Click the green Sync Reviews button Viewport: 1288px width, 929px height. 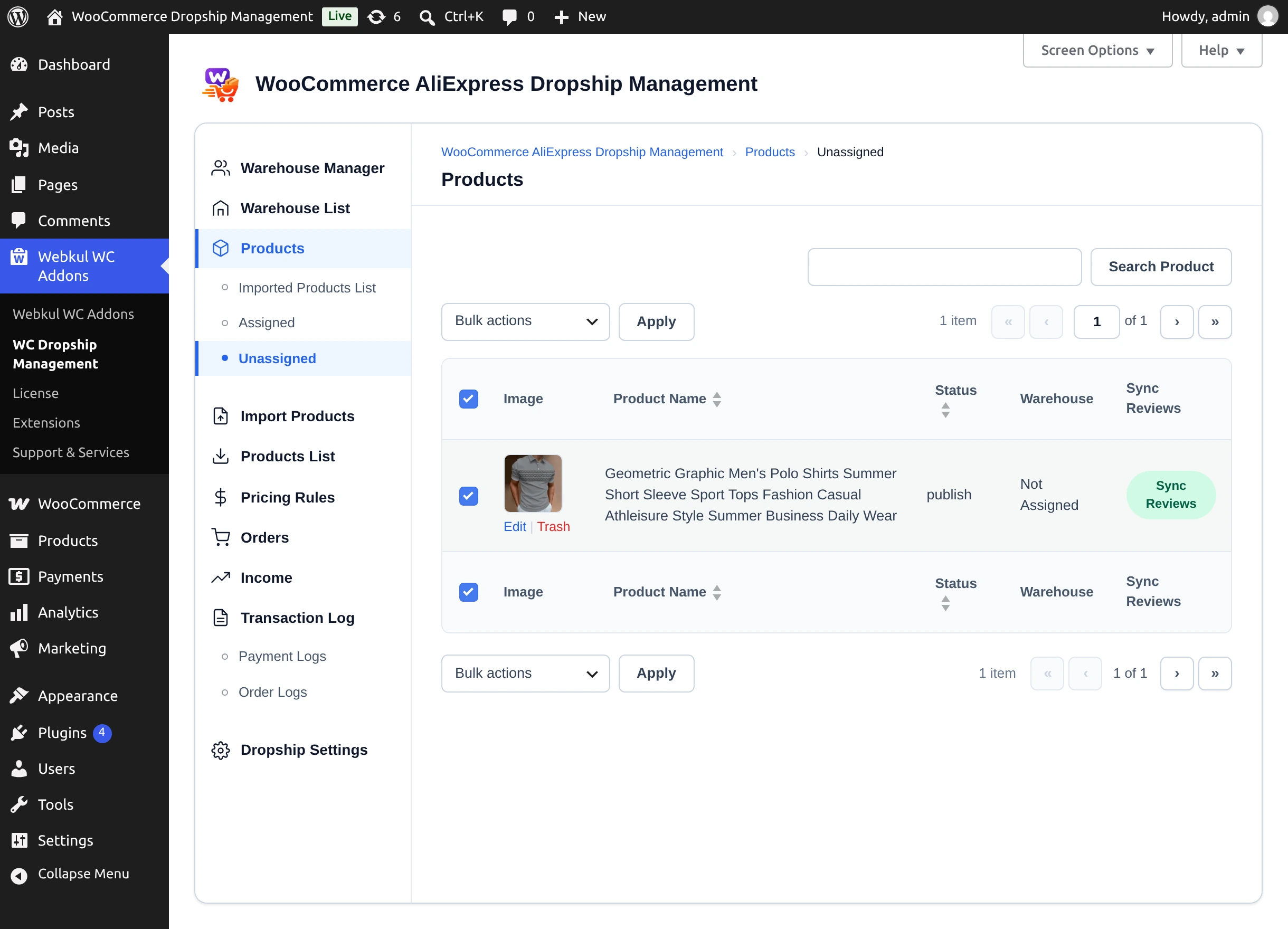(1170, 495)
